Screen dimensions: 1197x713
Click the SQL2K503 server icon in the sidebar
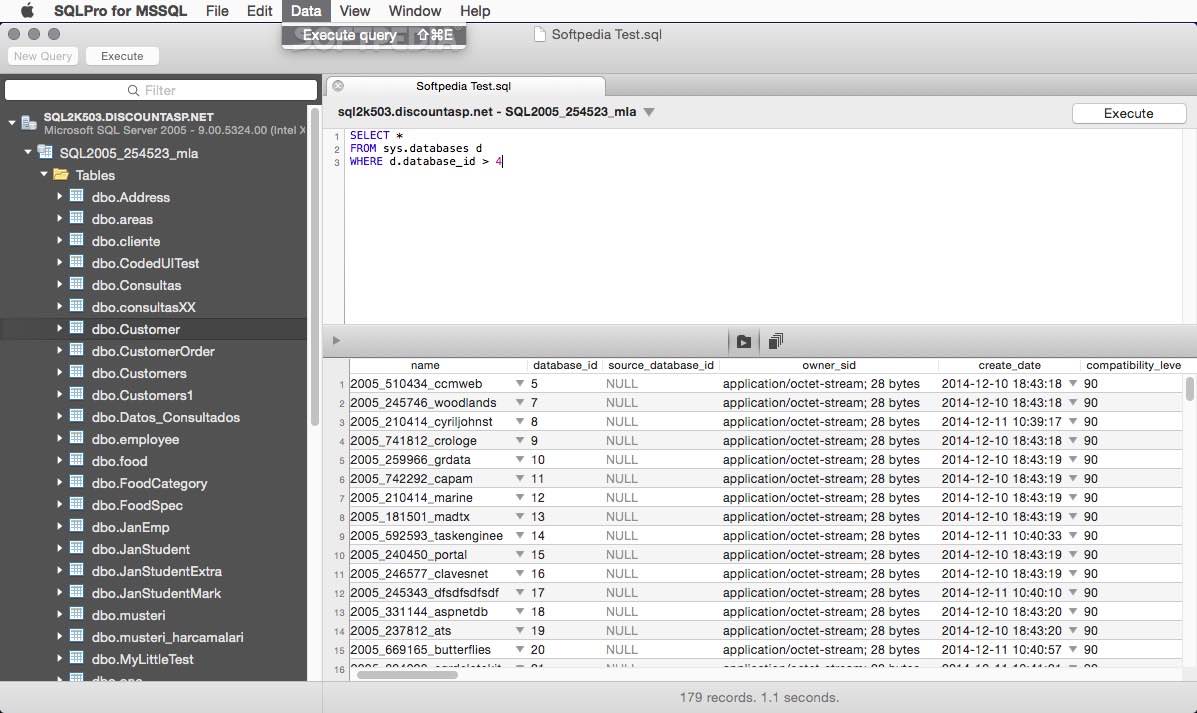(29, 123)
